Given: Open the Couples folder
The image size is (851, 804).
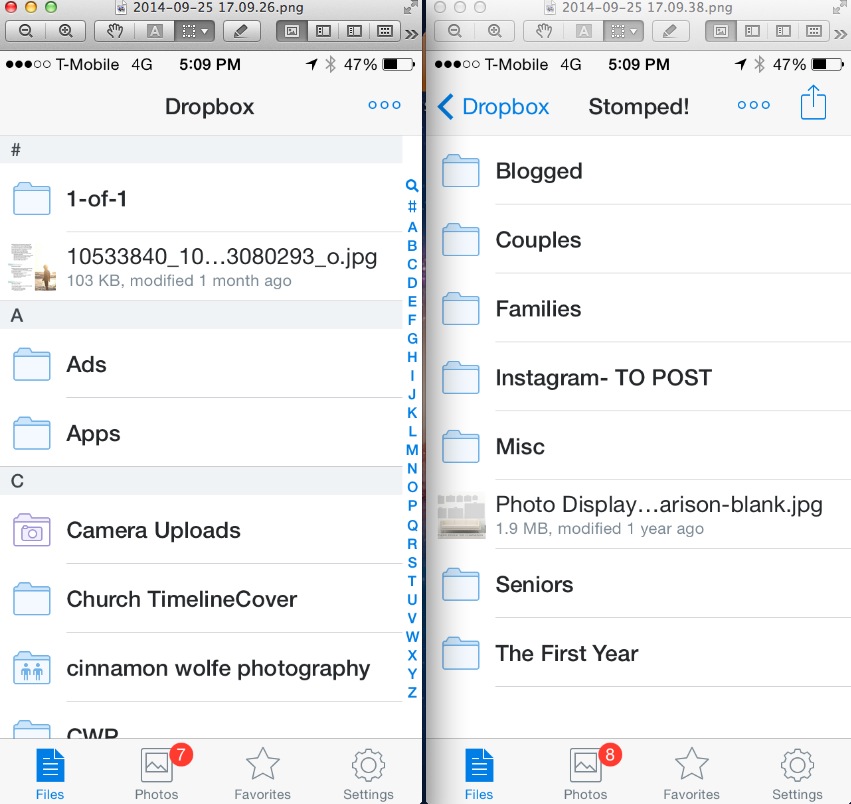Looking at the screenshot, I should [x=639, y=239].
